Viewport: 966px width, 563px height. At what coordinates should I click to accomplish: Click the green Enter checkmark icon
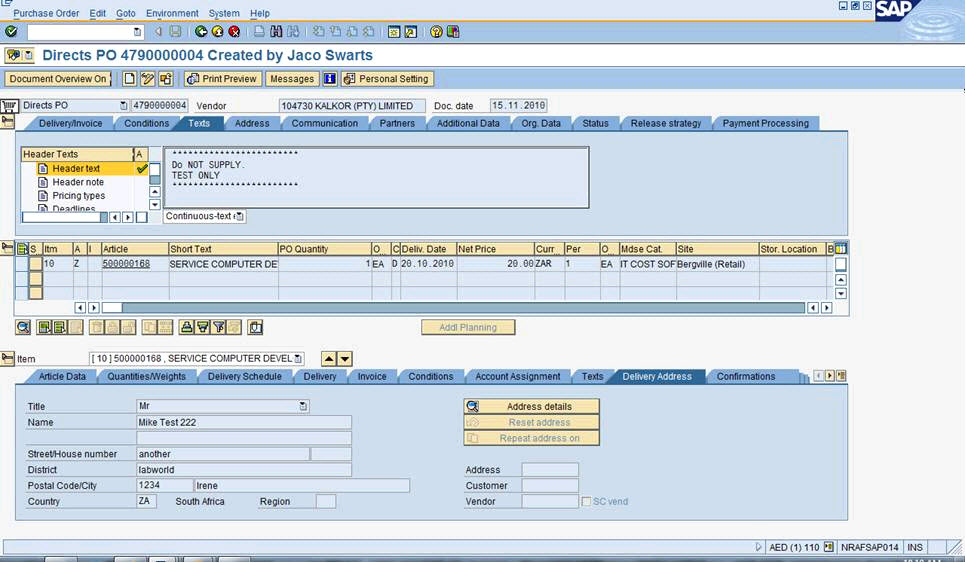click(x=11, y=31)
